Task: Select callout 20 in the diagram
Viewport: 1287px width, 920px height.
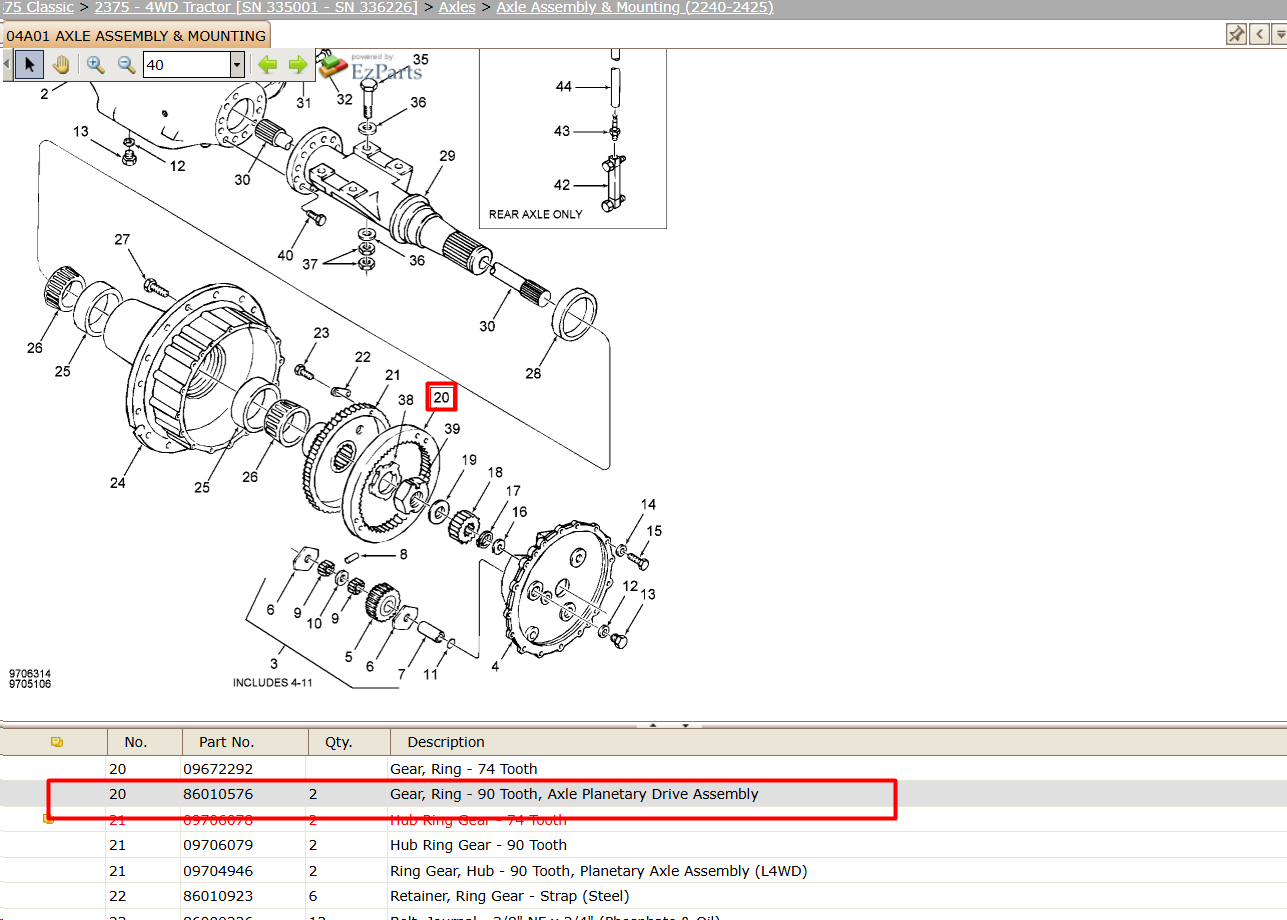Action: [x=442, y=398]
